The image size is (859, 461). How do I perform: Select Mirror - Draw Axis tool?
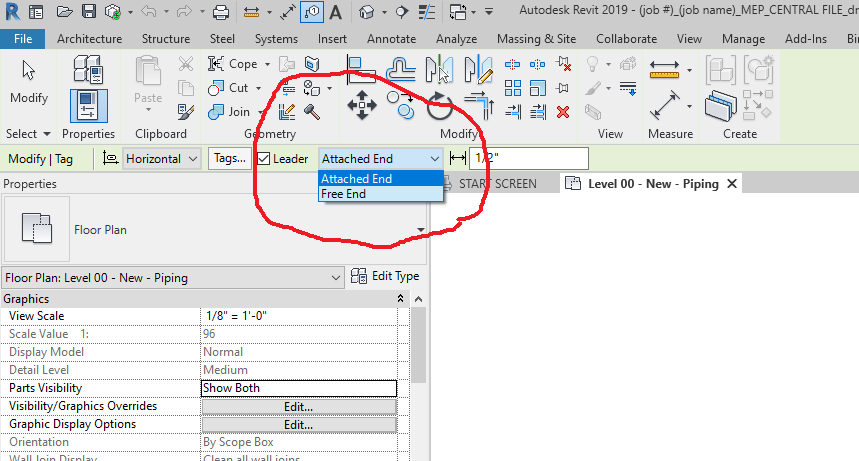tap(478, 70)
